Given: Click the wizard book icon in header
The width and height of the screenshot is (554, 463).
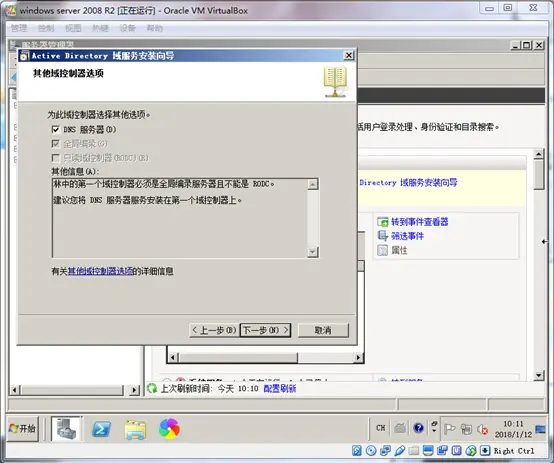Looking at the screenshot, I should click(335, 82).
